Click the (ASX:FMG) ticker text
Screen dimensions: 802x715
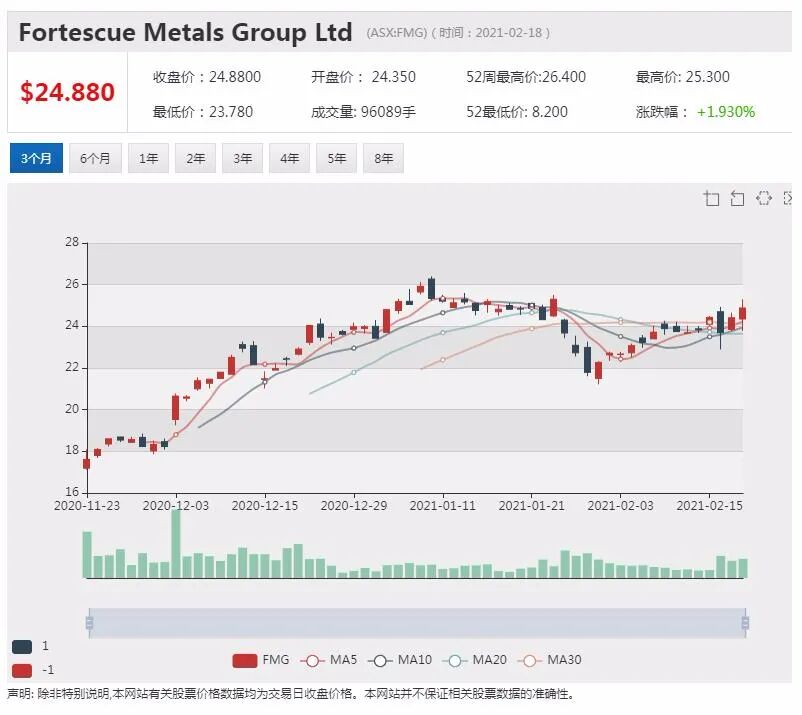coord(396,33)
